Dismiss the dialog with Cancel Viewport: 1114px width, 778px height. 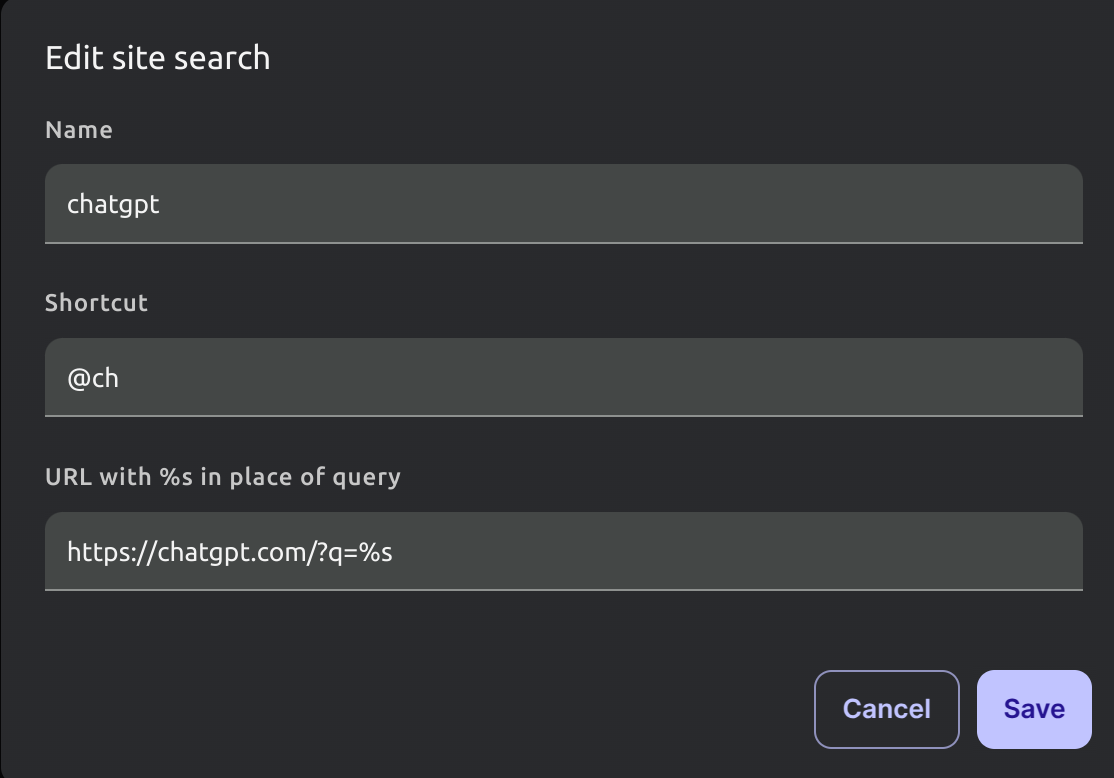tap(886, 709)
